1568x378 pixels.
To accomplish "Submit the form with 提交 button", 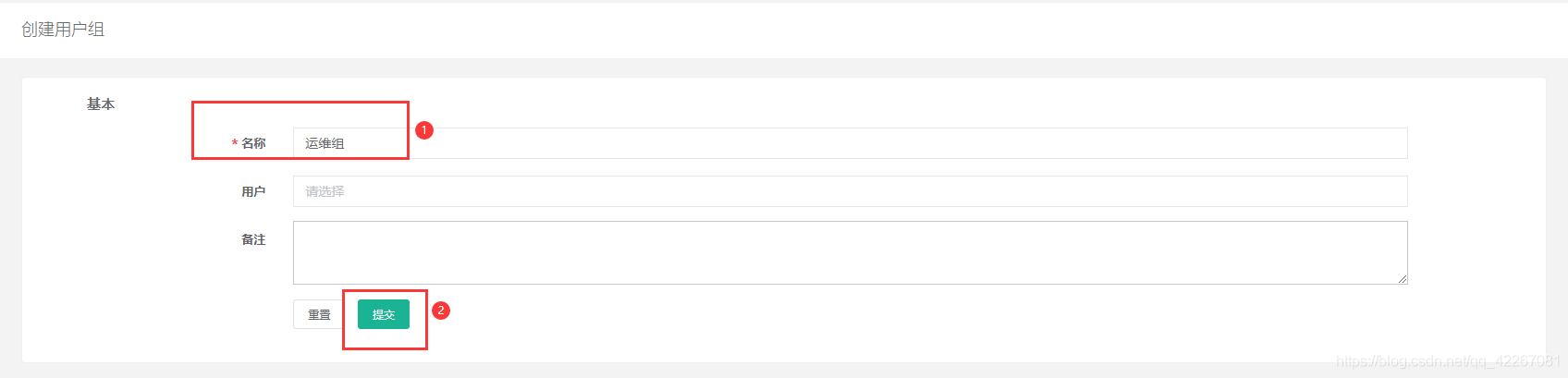I will pos(384,314).
